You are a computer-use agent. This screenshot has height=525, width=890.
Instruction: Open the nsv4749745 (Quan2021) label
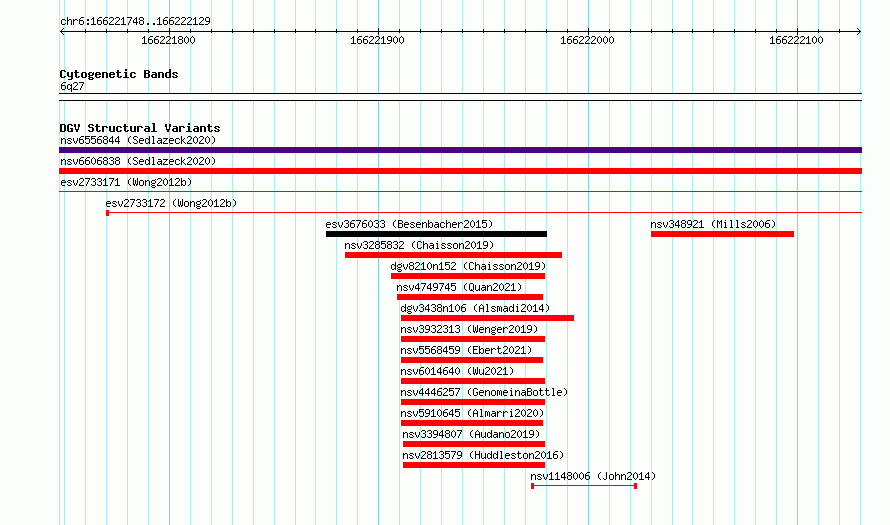[x=459, y=287]
